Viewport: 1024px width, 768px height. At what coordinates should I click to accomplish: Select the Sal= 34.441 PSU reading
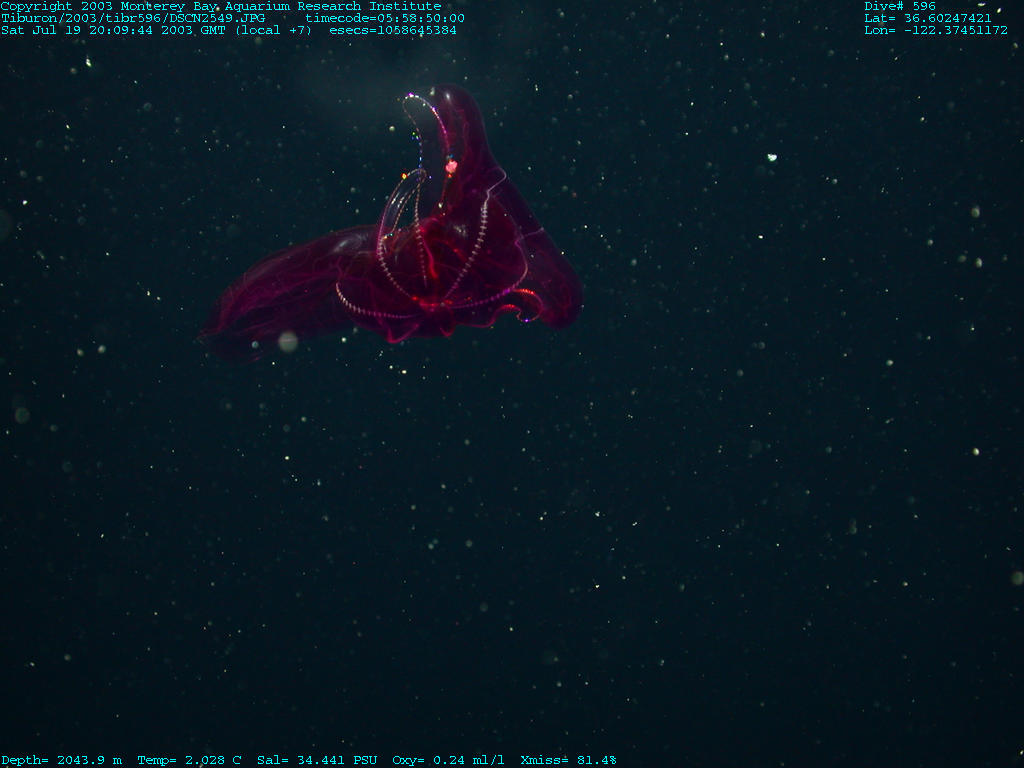[x=316, y=760]
